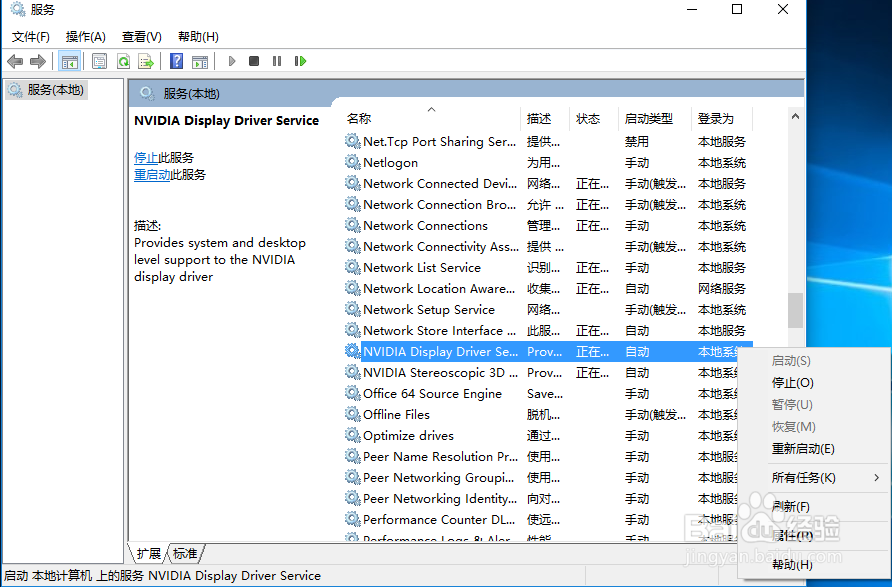Click the back navigation arrow
This screenshot has height=587, width=892.
click(13, 61)
